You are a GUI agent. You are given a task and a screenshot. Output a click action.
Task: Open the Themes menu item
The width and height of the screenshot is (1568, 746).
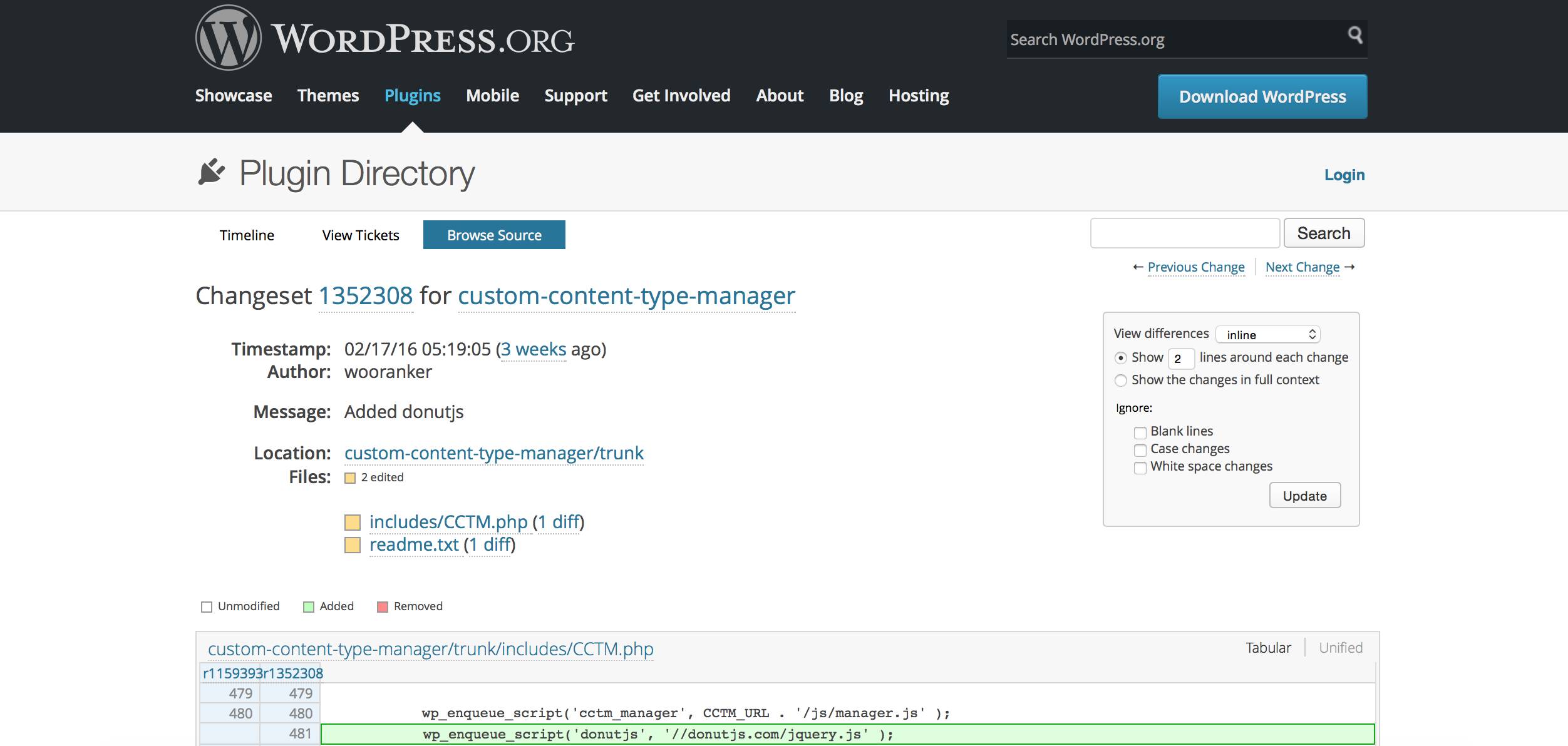328,96
